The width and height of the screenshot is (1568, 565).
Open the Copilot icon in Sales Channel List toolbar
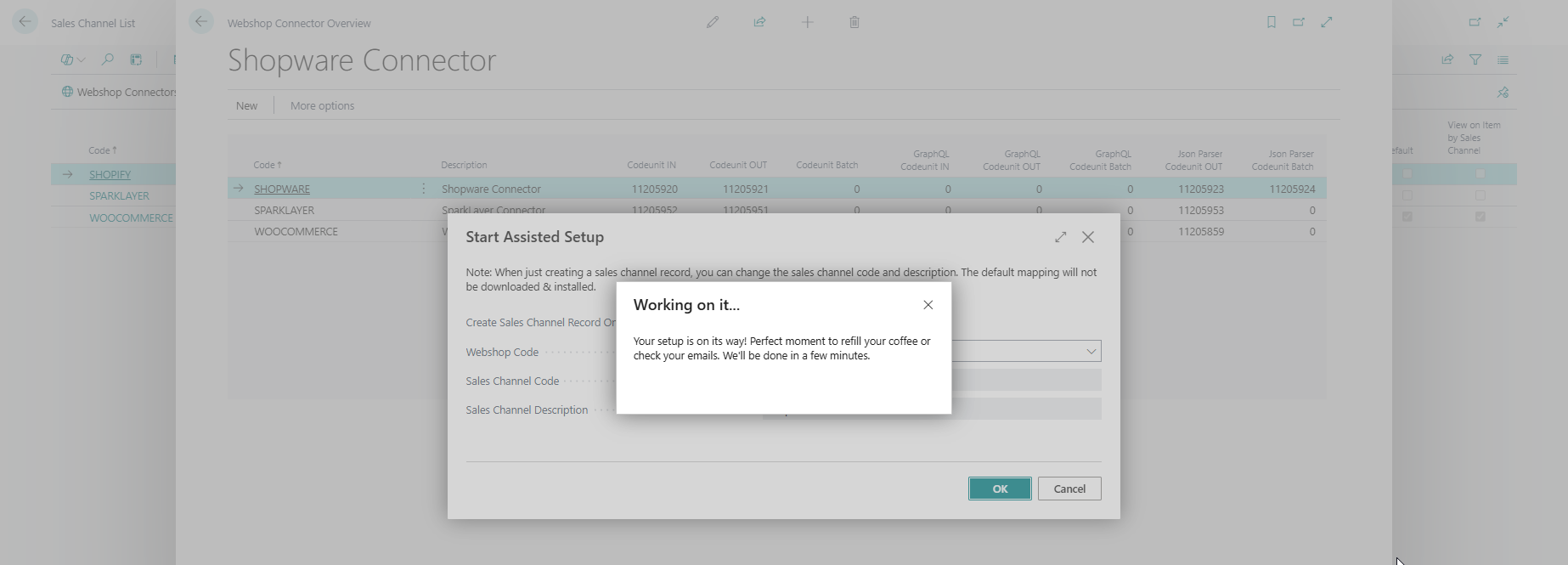(67, 59)
